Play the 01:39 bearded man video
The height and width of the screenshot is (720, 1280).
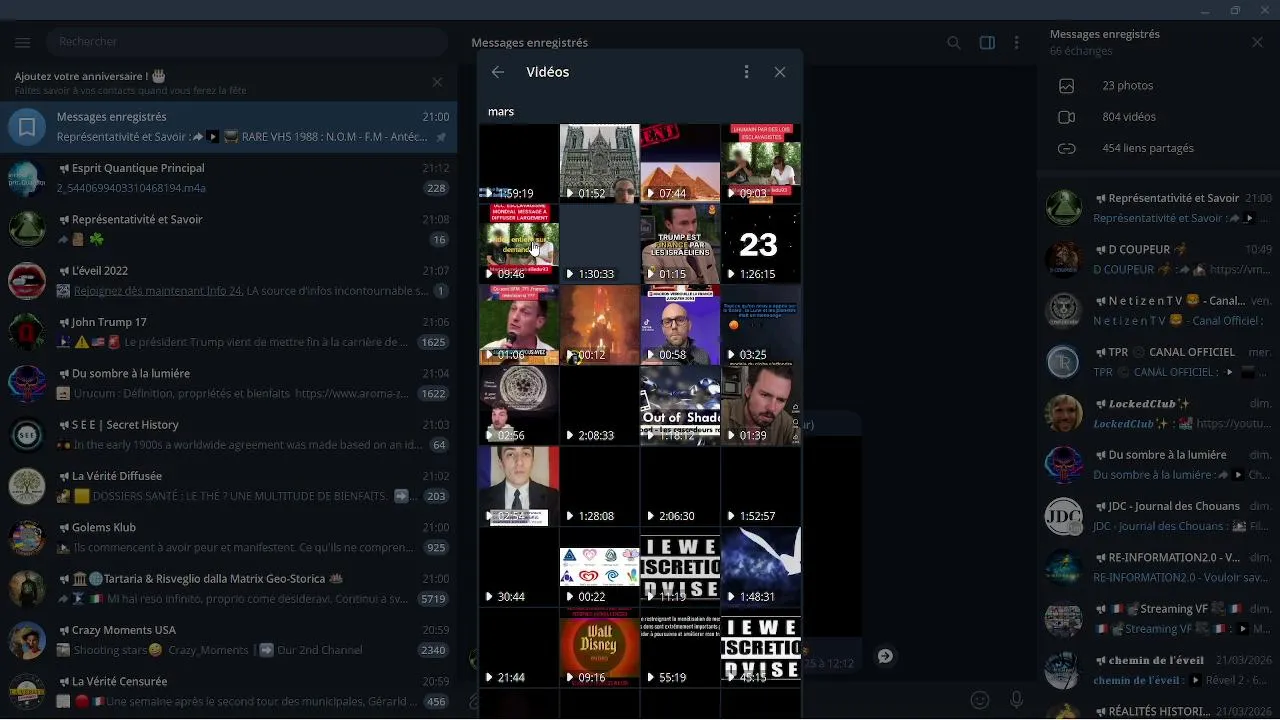click(761, 406)
